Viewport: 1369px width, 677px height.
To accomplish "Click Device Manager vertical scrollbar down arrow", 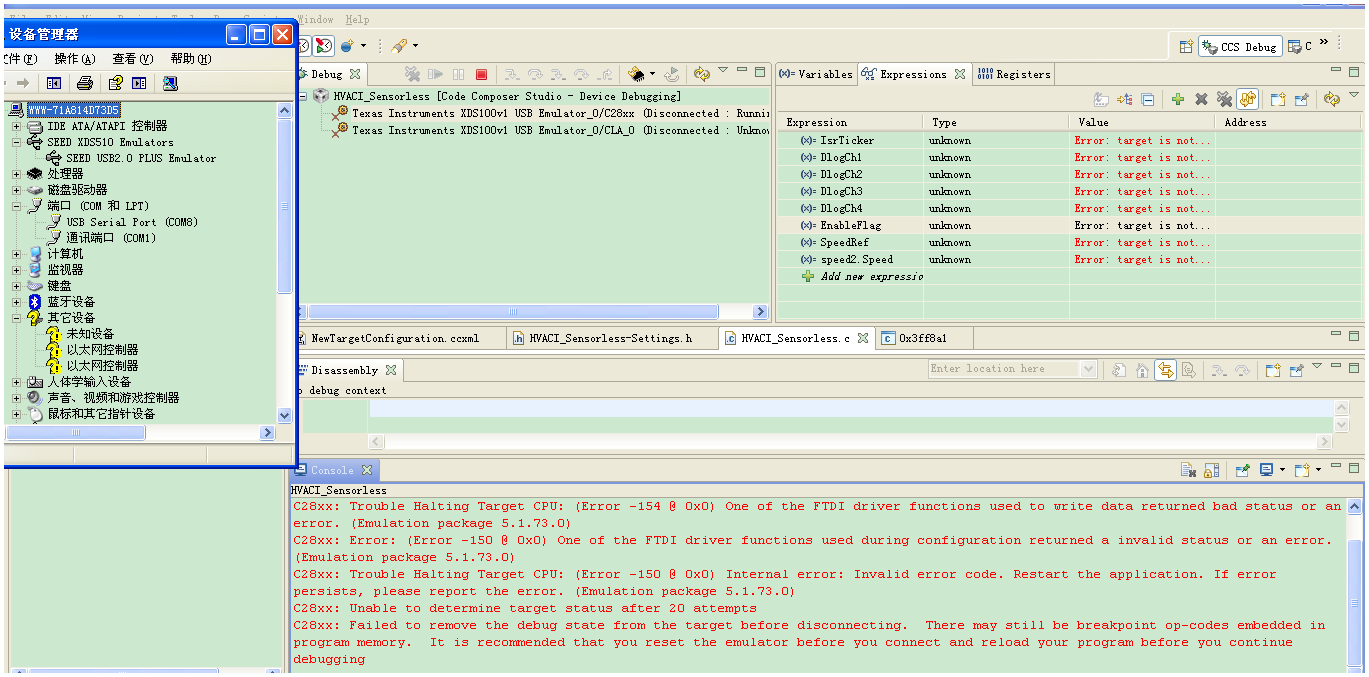I will point(285,415).
